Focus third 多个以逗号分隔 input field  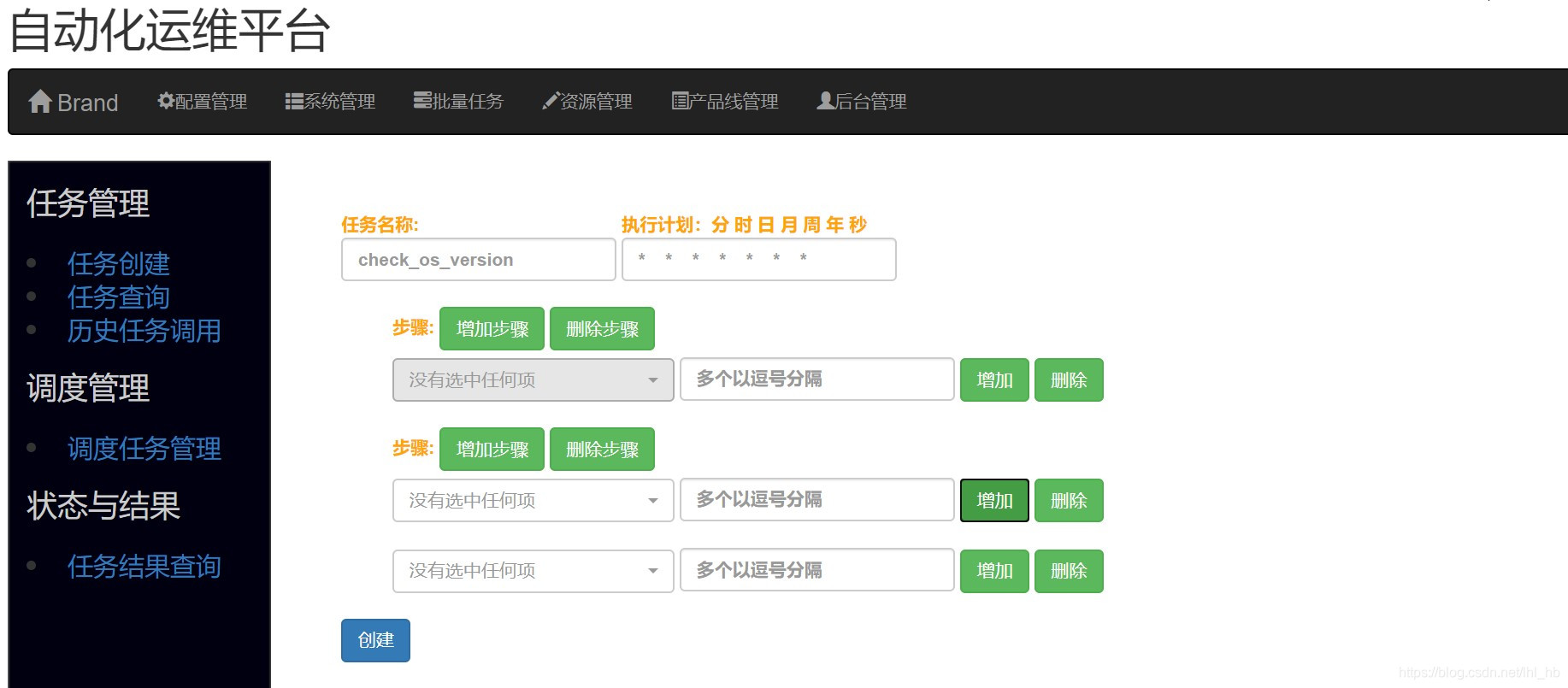[x=817, y=571]
